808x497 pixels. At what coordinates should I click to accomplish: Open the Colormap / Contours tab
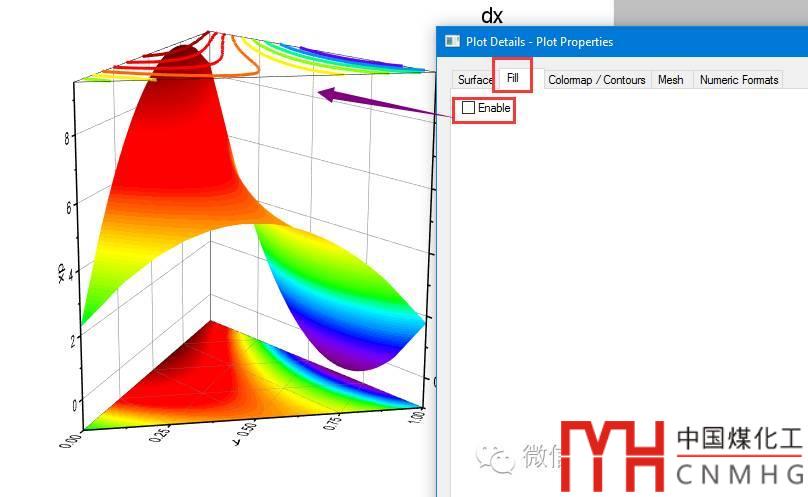(596, 80)
